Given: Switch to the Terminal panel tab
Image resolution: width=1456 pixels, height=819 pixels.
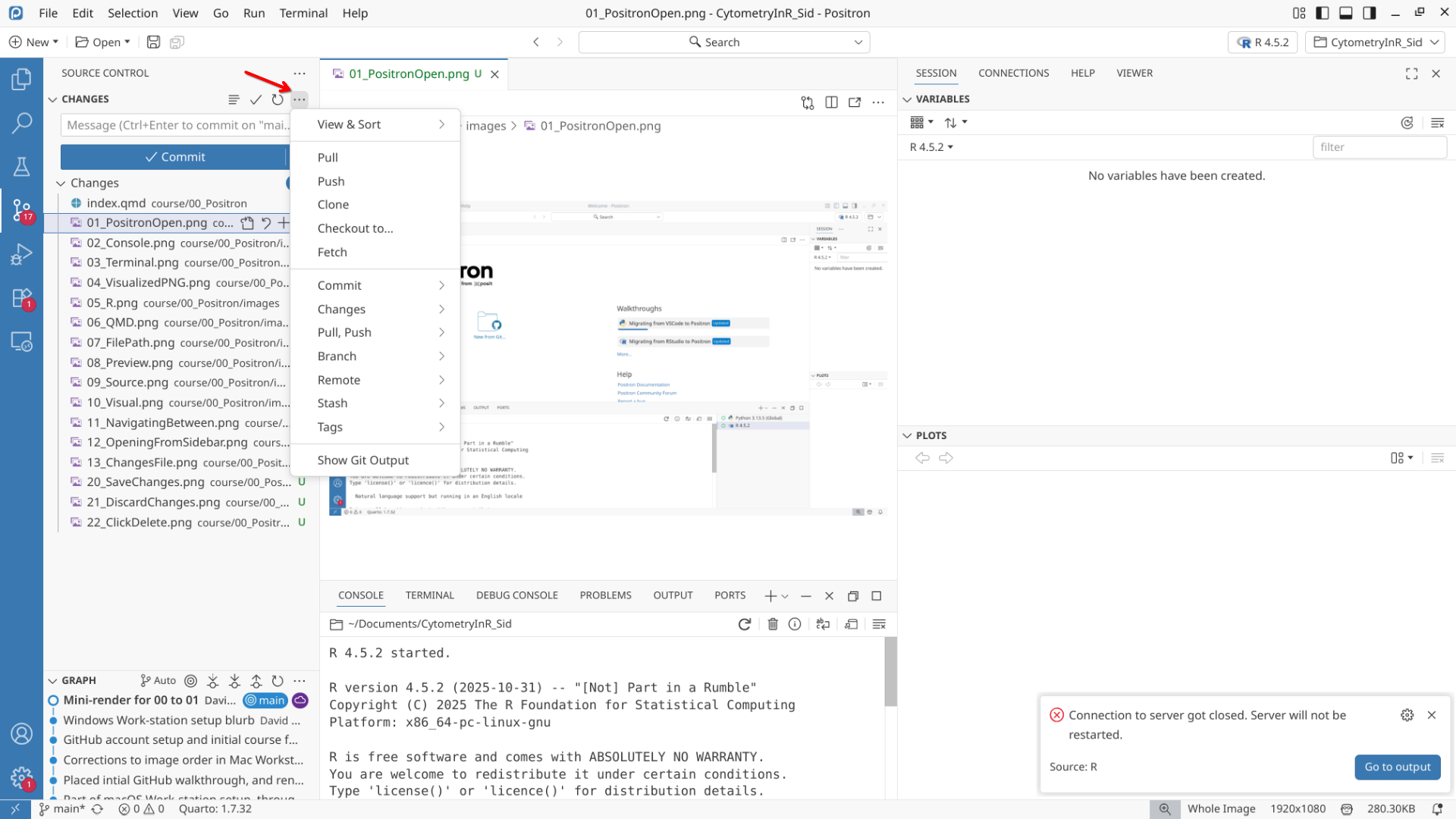Looking at the screenshot, I should tap(429, 595).
